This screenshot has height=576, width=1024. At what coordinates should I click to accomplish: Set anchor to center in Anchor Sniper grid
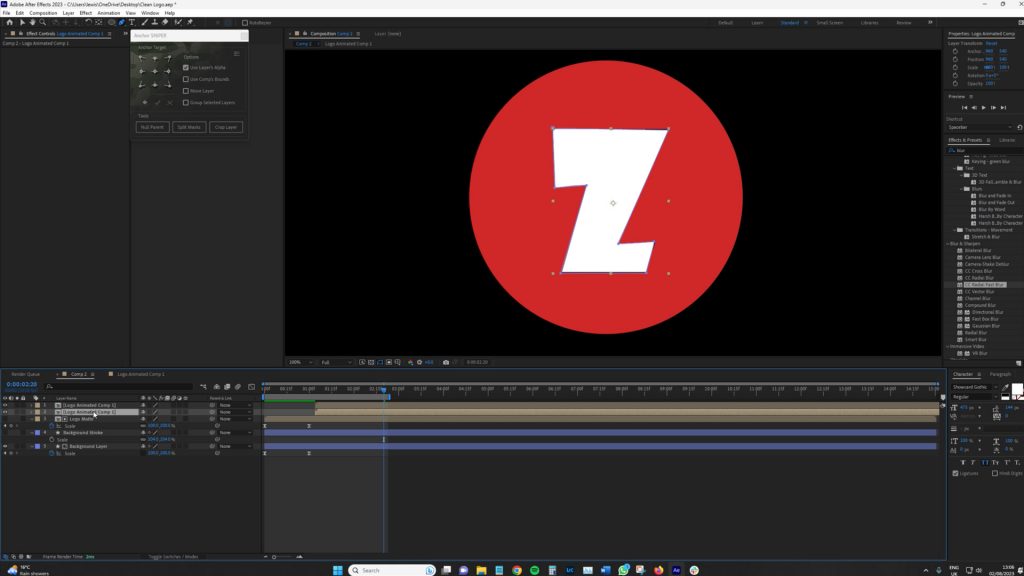click(x=155, y=71)
